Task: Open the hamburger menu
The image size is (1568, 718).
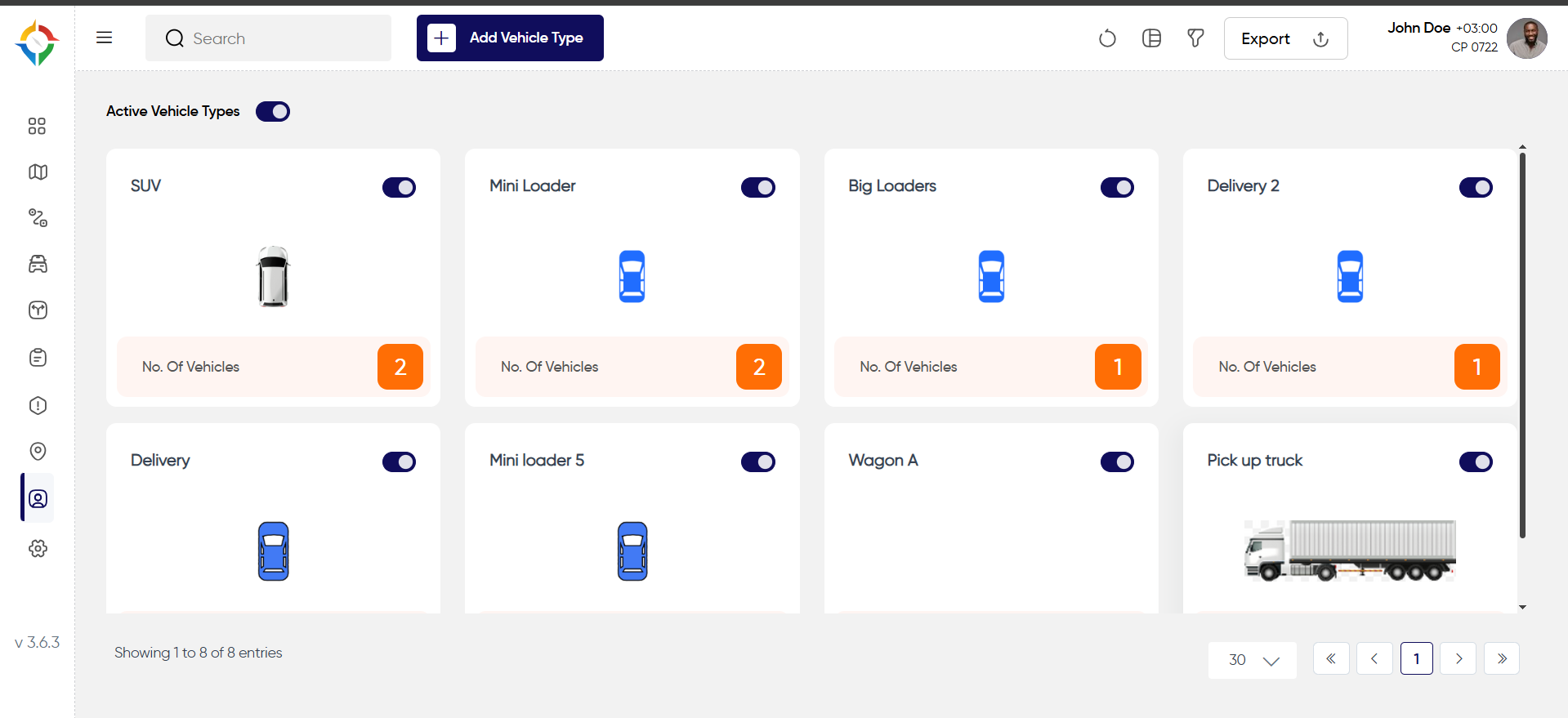Action: (104, 38)
